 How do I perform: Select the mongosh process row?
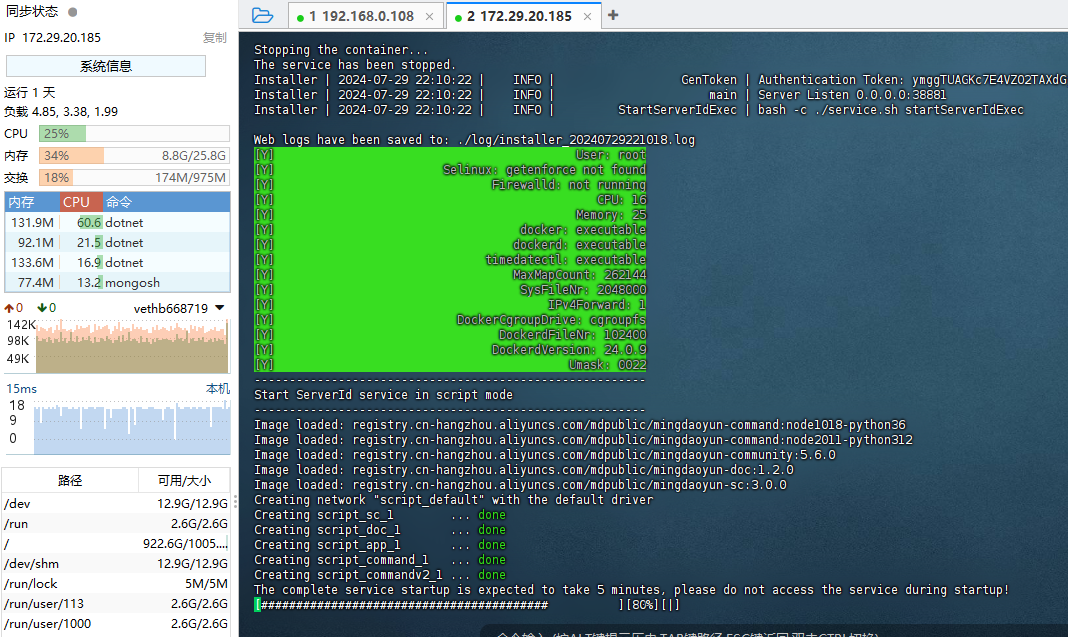pos(116,282)
